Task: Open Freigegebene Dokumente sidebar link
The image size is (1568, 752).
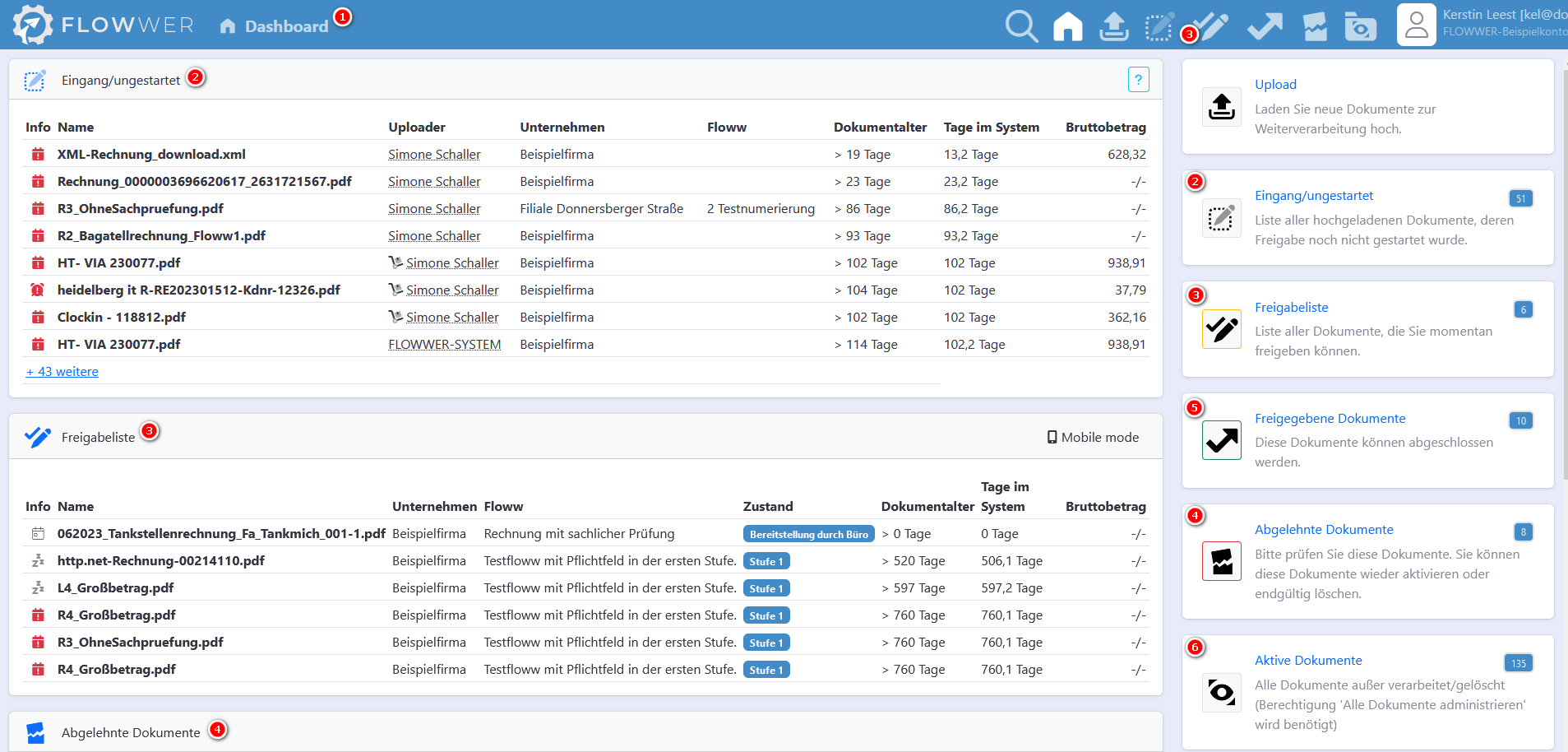Action: pyautogui.click(x=1330, y=419)
